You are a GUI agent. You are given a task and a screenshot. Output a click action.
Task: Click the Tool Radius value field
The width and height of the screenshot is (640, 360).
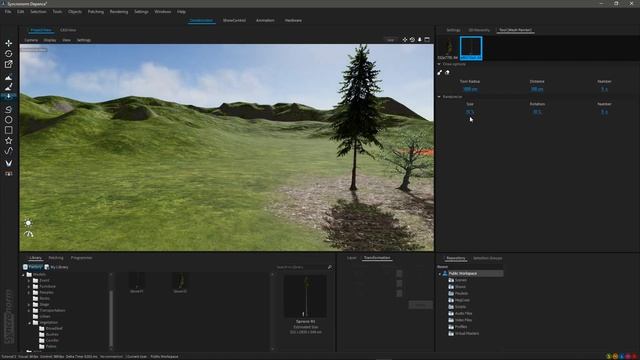(470, 89)
